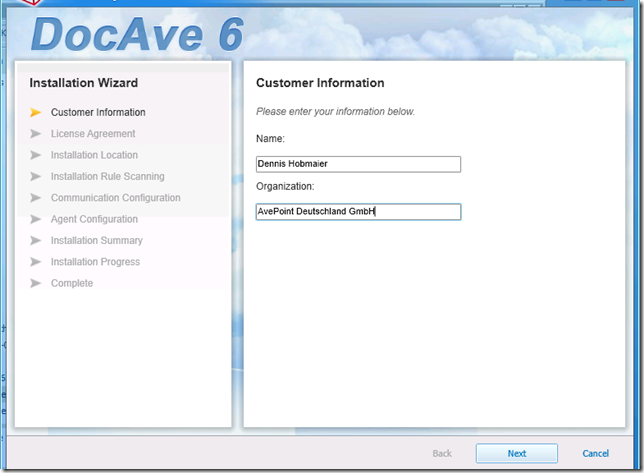Click the 'Organization:' label

285,186
